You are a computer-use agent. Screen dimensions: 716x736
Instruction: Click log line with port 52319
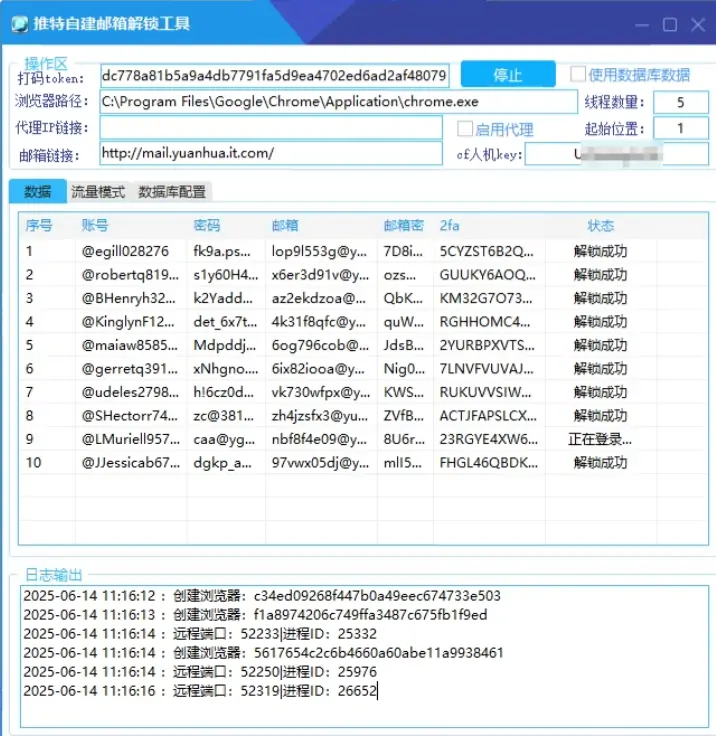pyautogui.click(x=200, y=691)
